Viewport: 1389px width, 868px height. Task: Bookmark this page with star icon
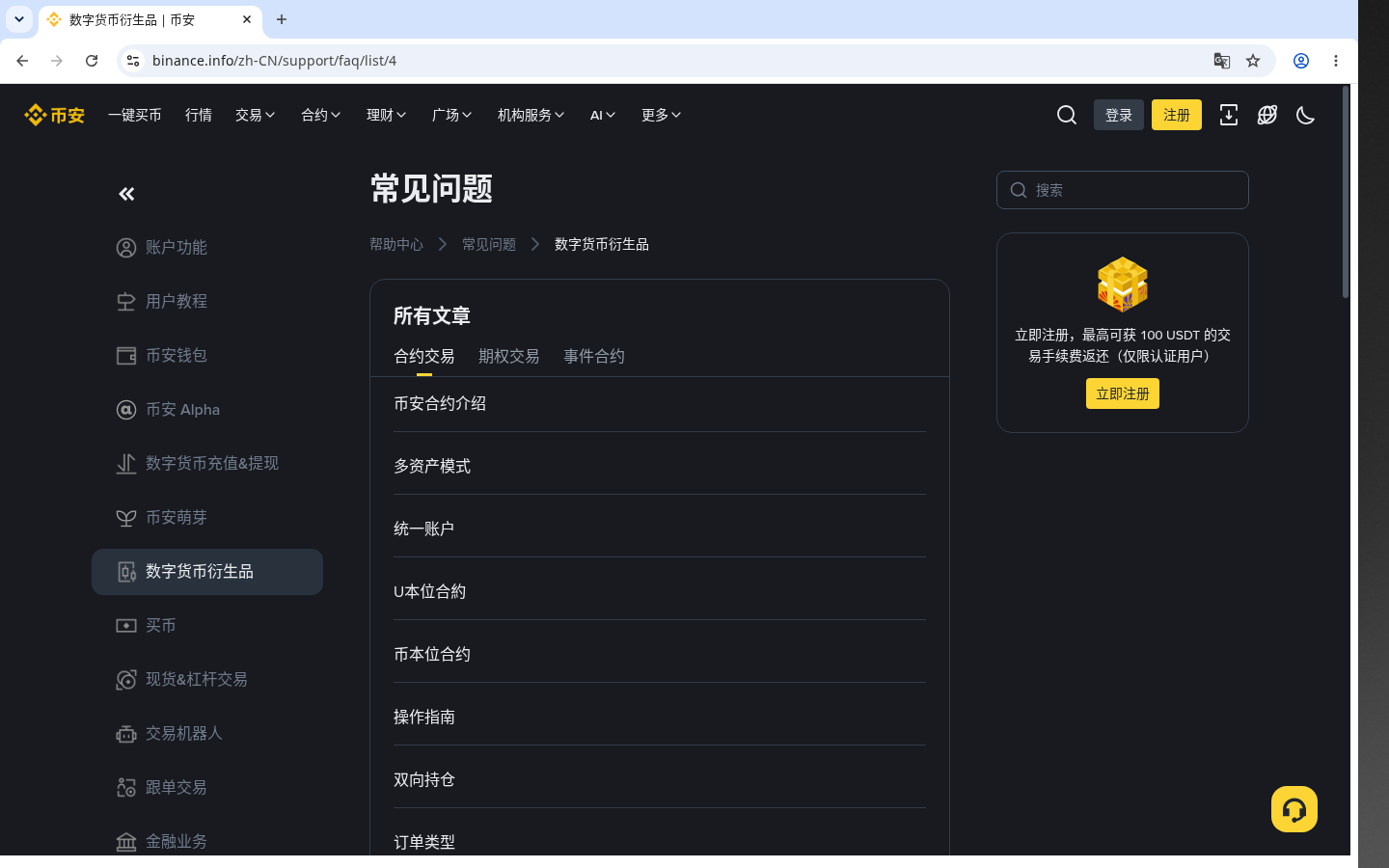(1253, 61)
